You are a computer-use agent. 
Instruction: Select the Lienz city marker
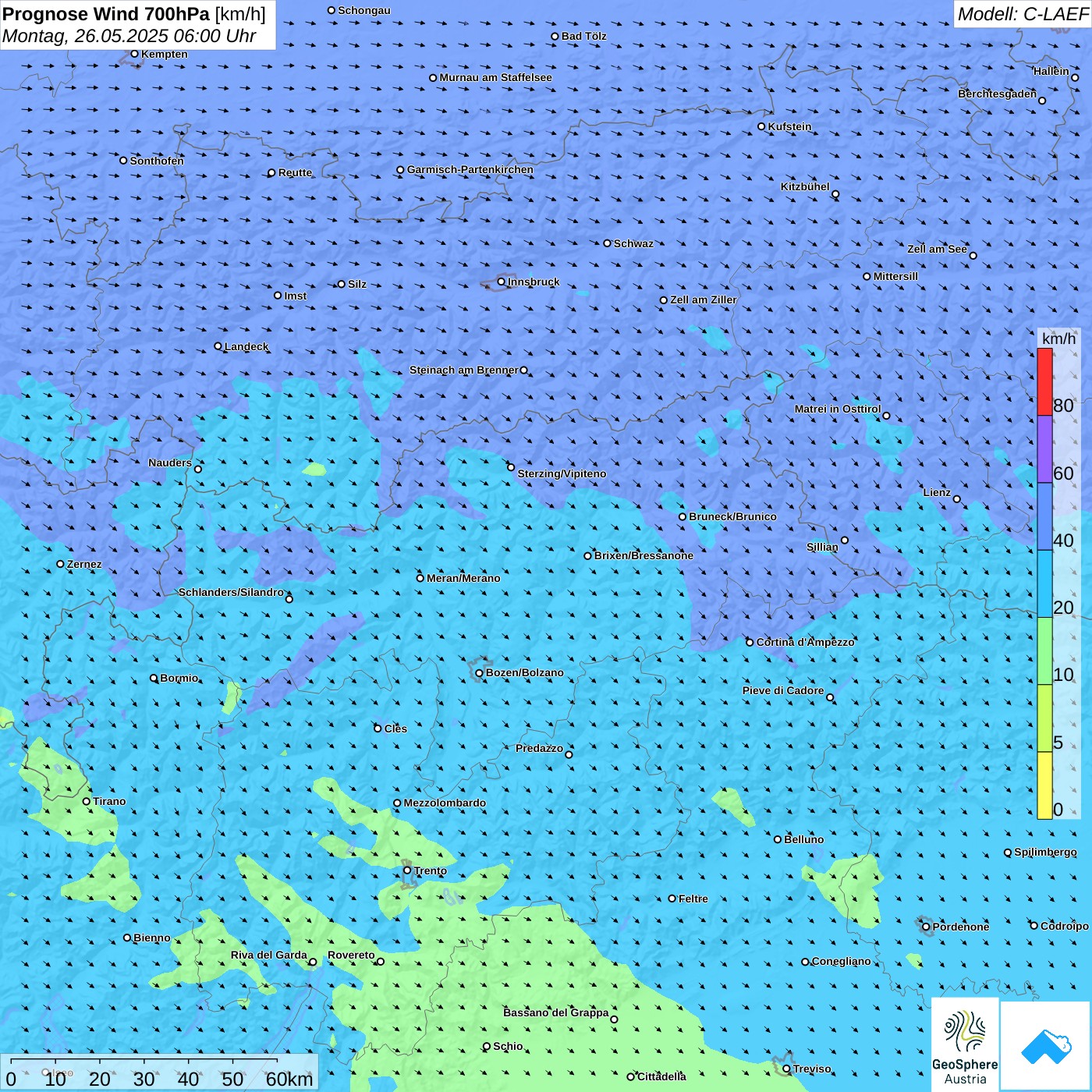957,499
